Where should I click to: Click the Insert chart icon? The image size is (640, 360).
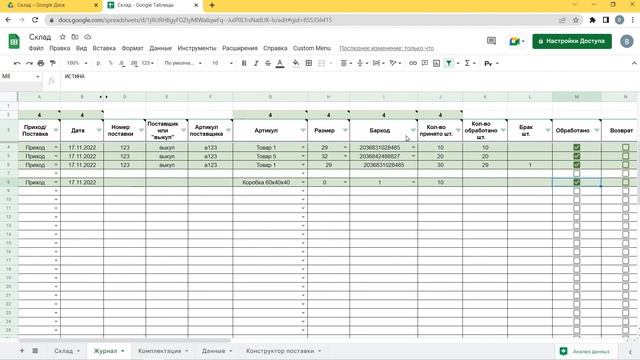[x=436, y=63]
